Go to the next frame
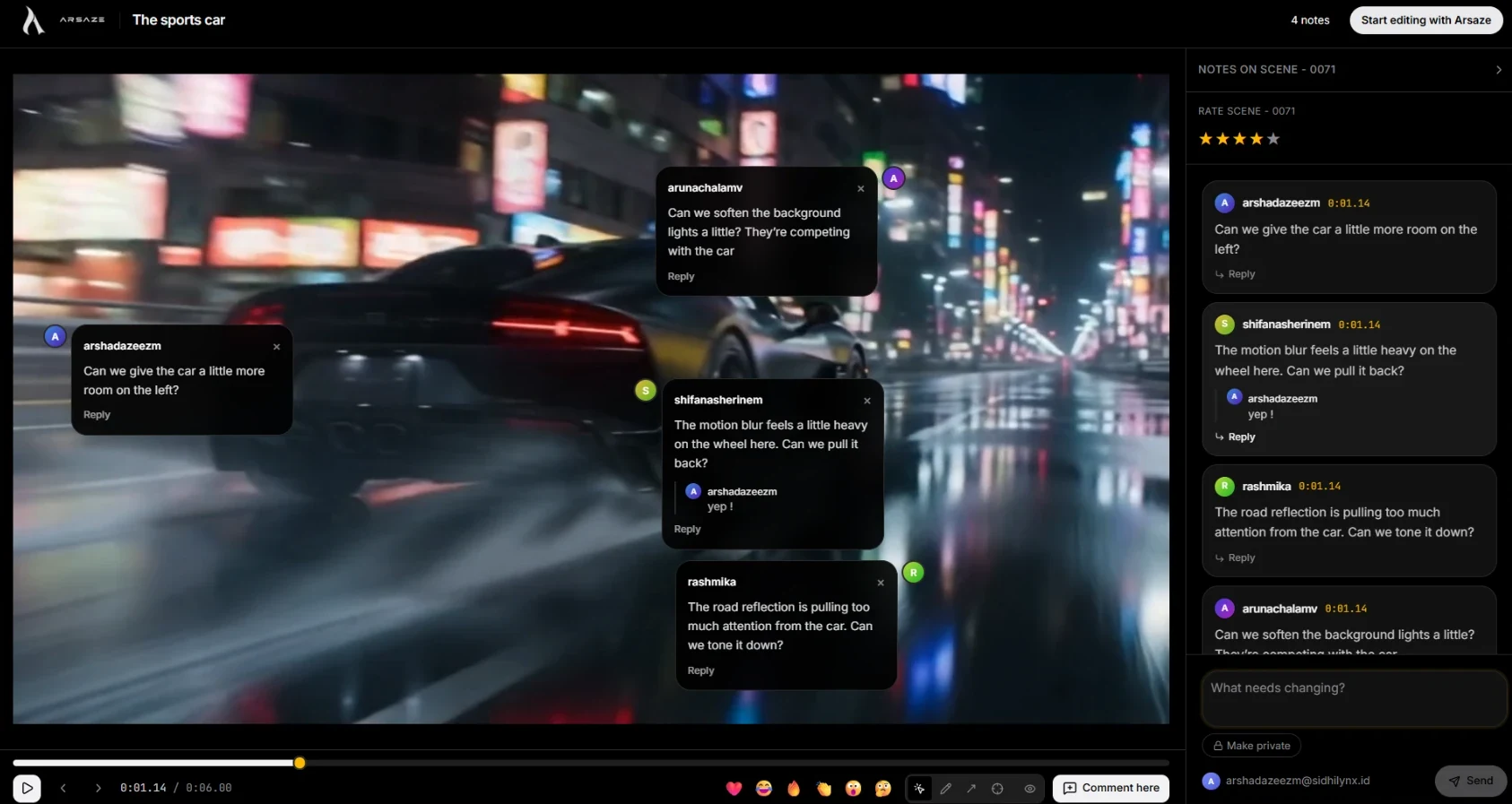This screenshot has height=804, width=1512. click(98, 788)
